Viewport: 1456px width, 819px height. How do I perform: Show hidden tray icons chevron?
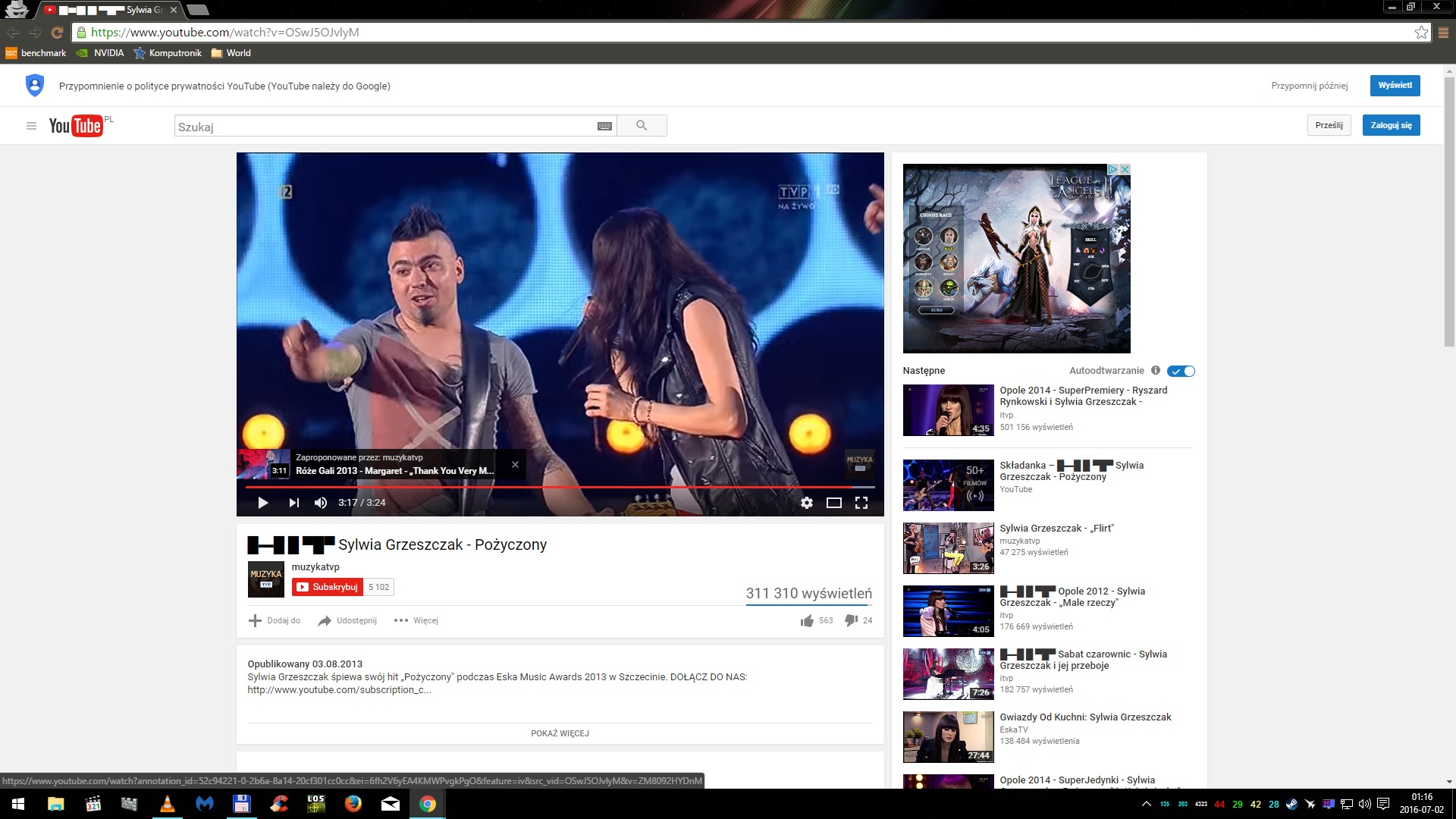pos(1146,804)
